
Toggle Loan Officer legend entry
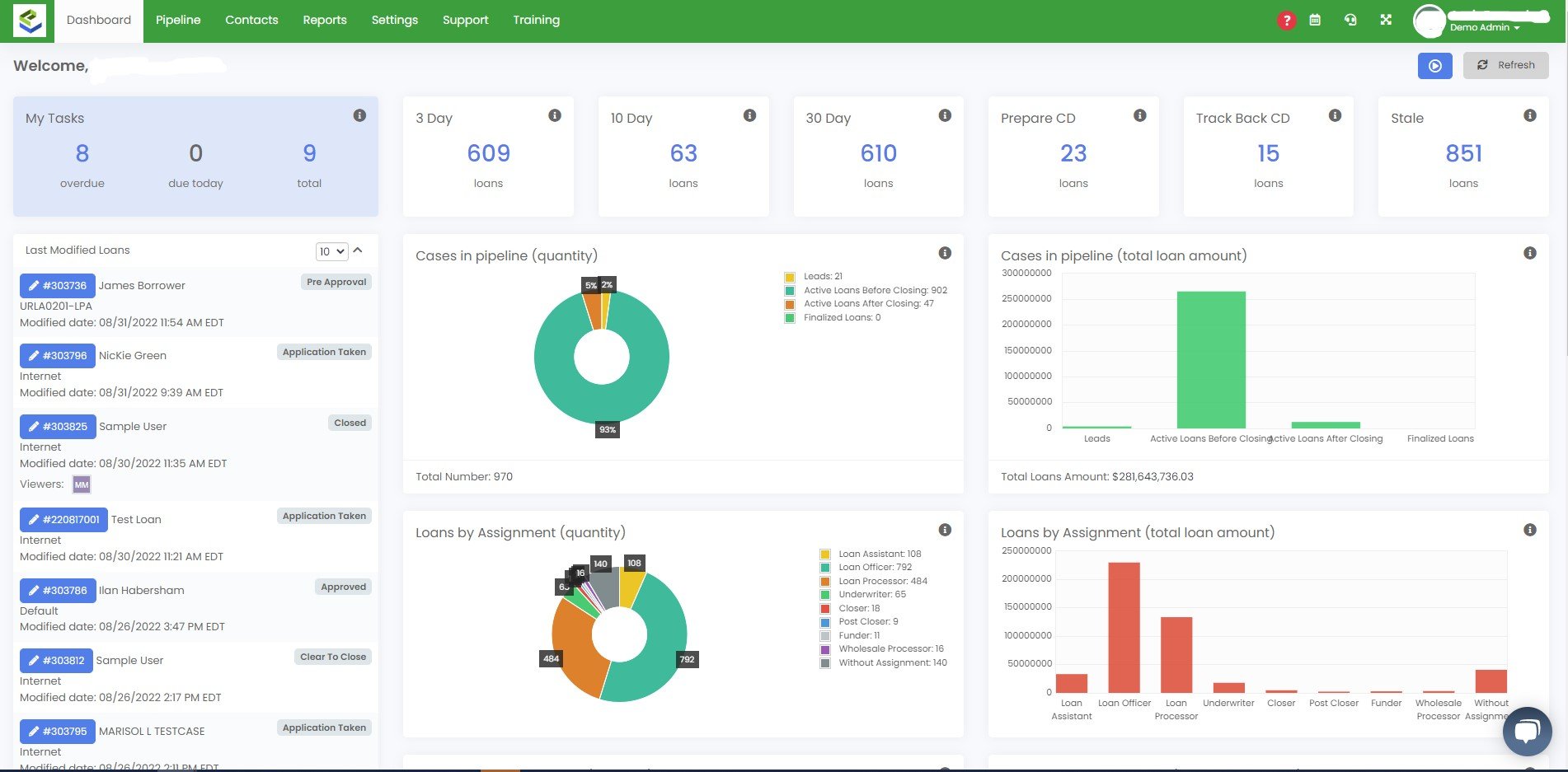875,568
